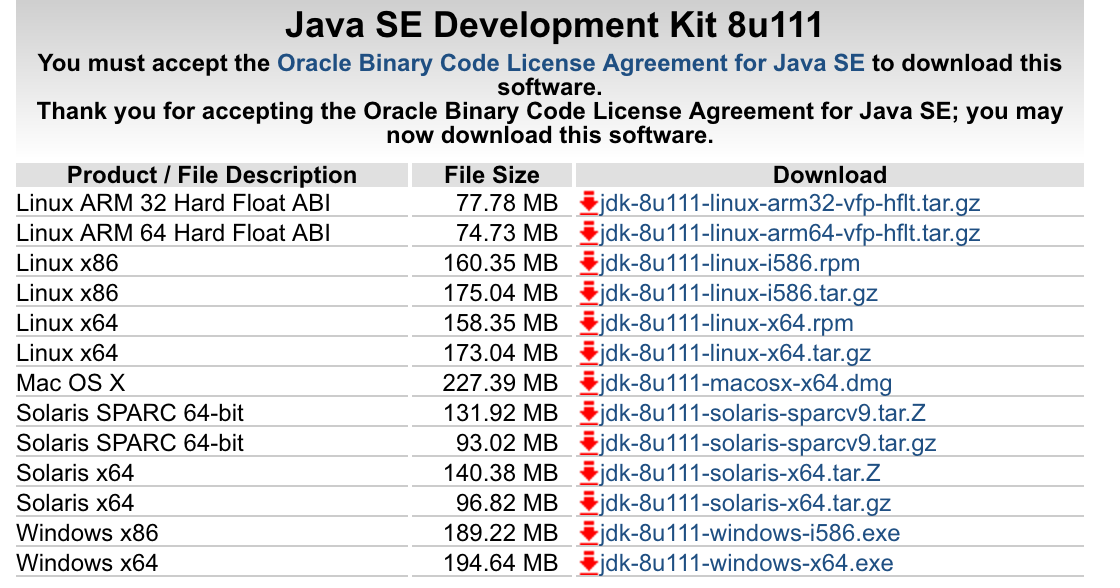Image resolution: width=1120 pixels, height=588 pixels.
Task: Click red download icon beside solaris-x64.tar.gz
Action: pos(589,504)
